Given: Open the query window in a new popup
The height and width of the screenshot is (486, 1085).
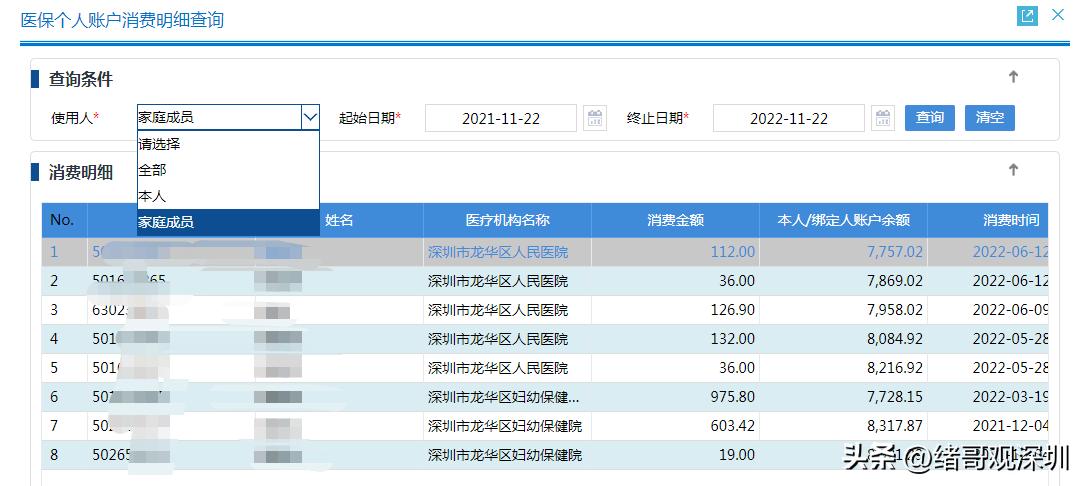Looking at the screenshot, I should 1028,16.
